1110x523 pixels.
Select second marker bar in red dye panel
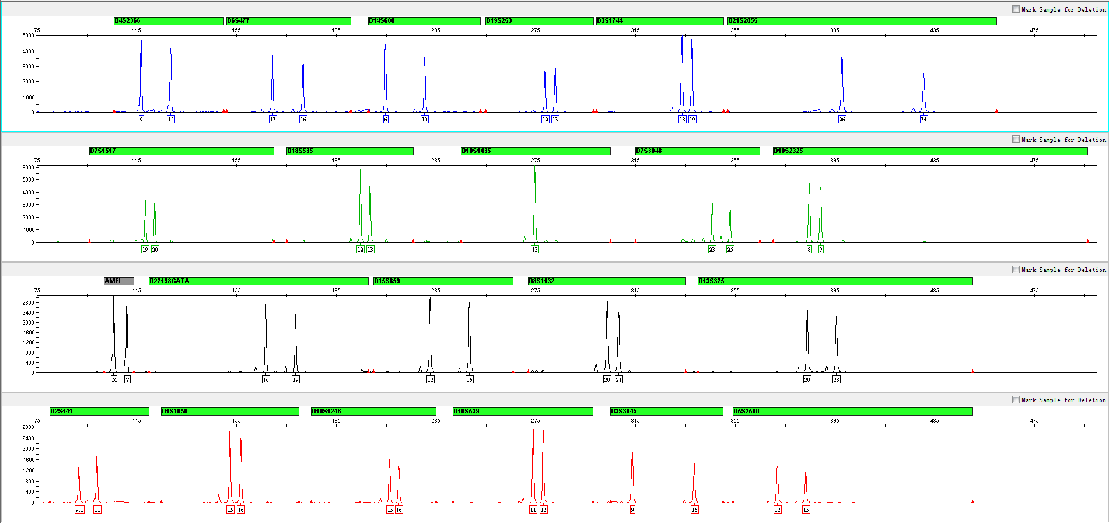231,411
